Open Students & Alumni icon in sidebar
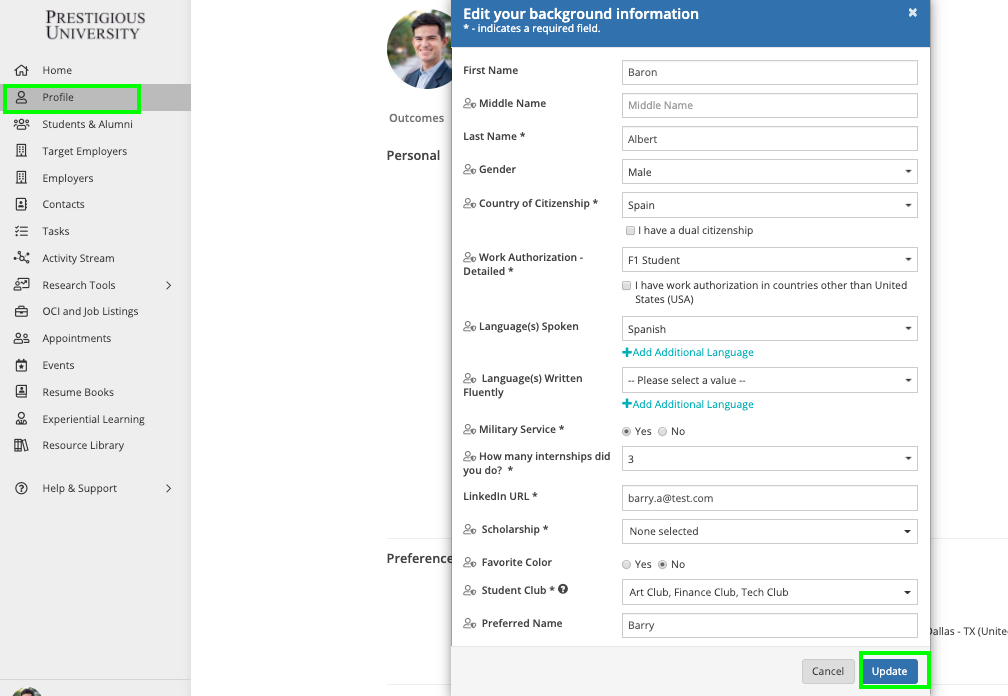 pos(21,125)
